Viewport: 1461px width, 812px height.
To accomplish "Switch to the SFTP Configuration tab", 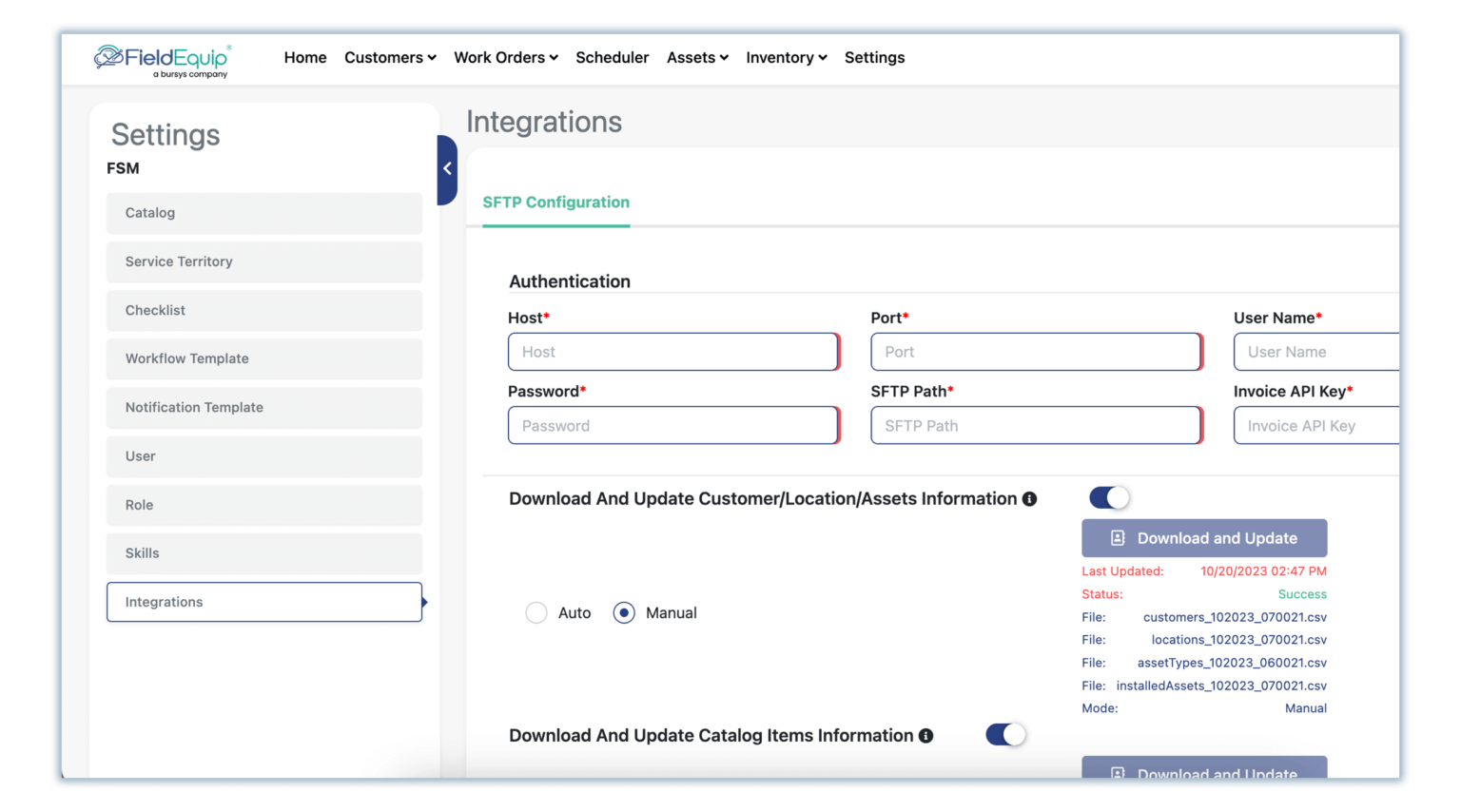I will click(x=555, y=202).
